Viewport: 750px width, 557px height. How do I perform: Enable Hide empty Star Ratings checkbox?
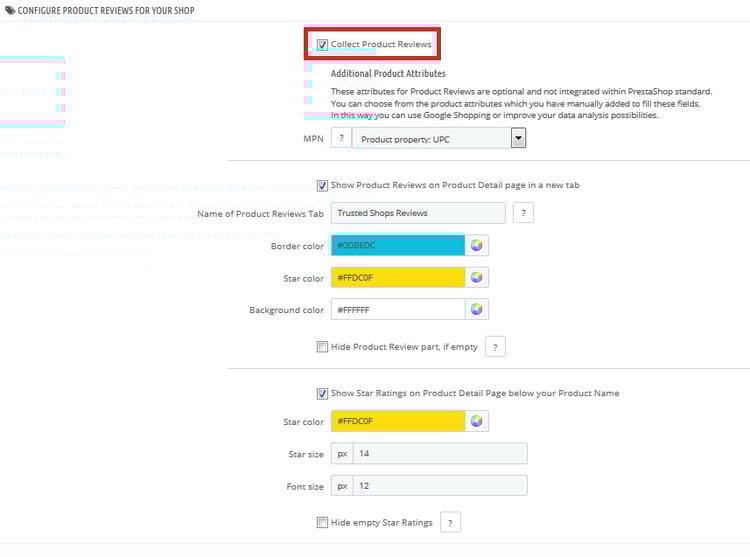pos(322,523)
